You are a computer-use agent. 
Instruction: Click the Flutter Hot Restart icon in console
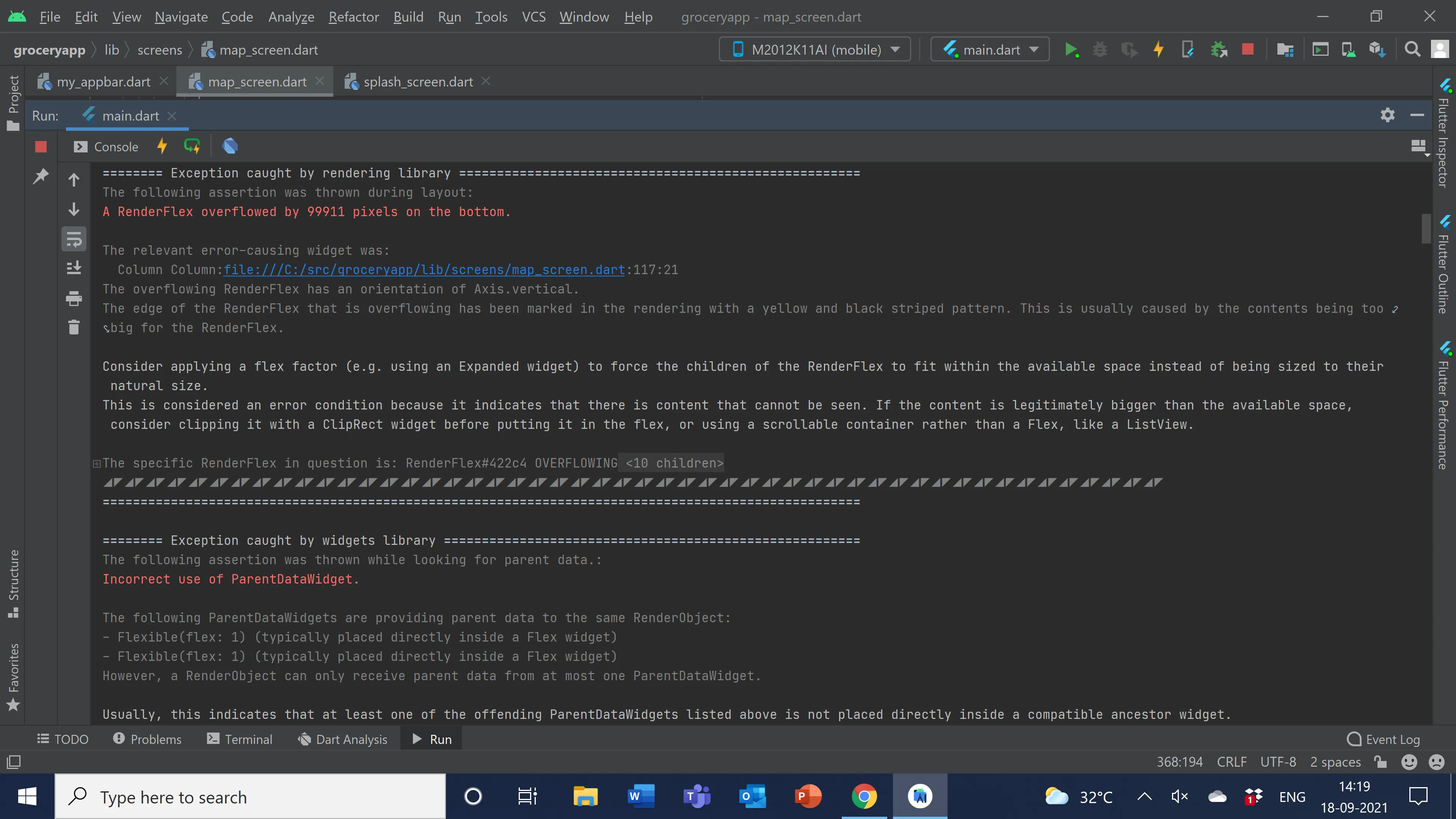[192, 146]
